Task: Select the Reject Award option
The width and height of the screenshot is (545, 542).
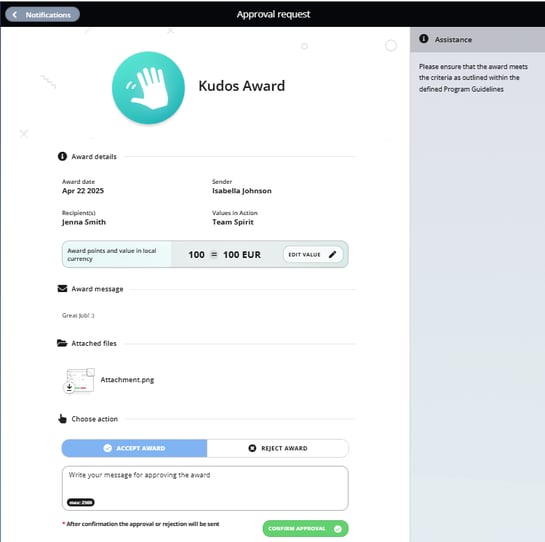Action: (x=278, y=448)
